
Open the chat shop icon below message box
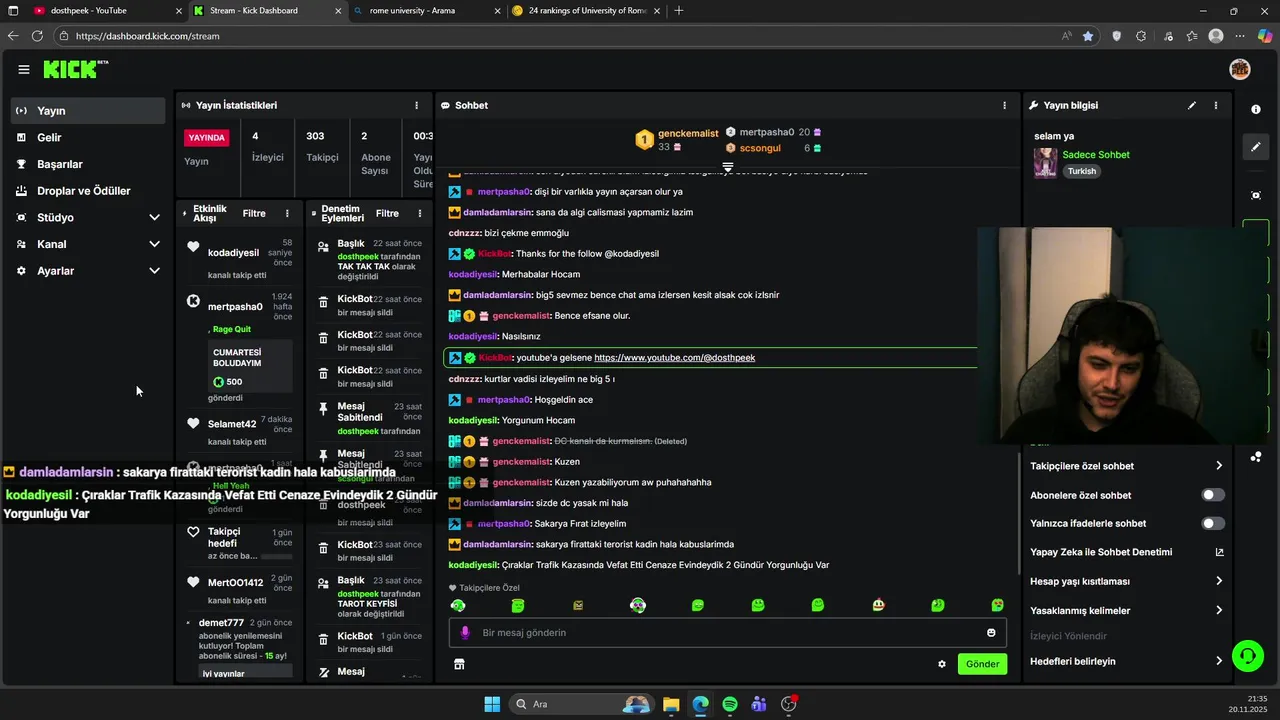pos(459,664)
